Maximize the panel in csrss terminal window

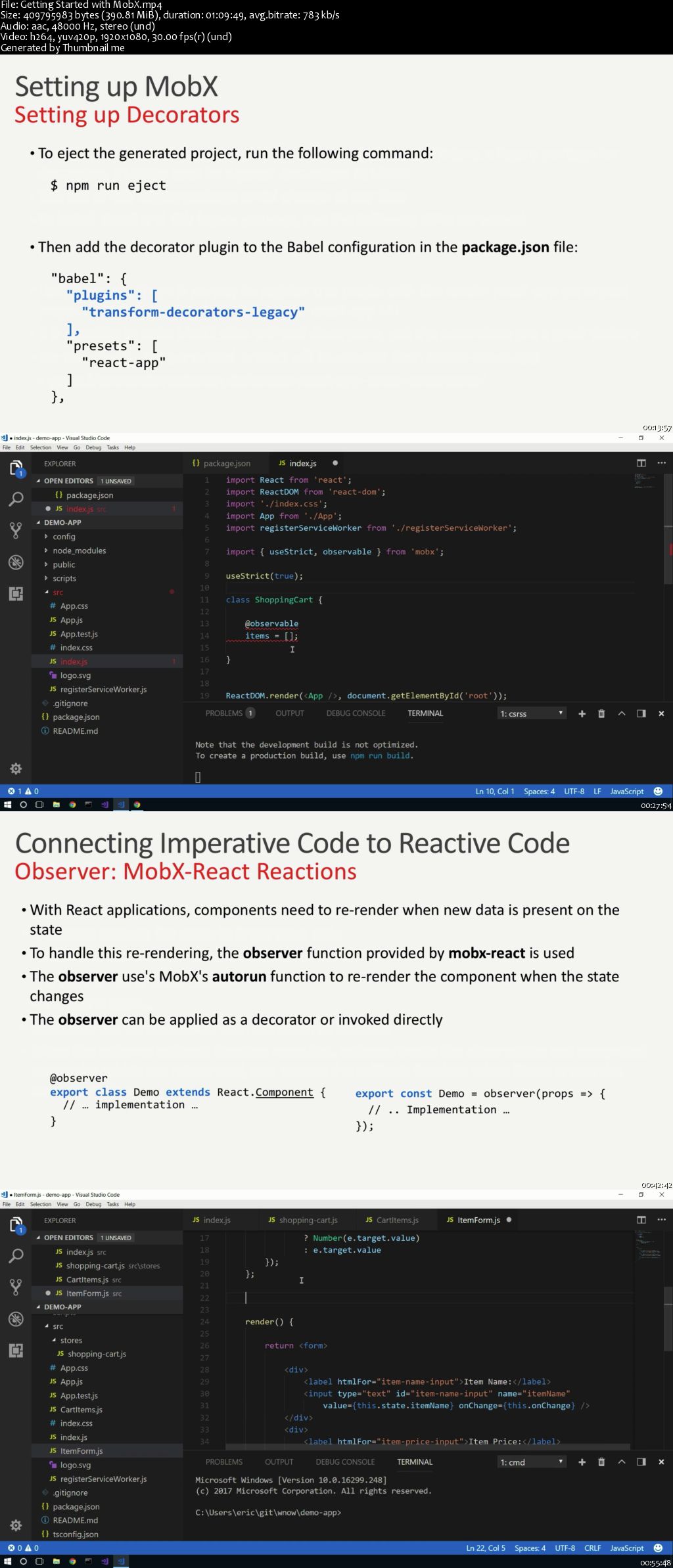click(622, 713)
